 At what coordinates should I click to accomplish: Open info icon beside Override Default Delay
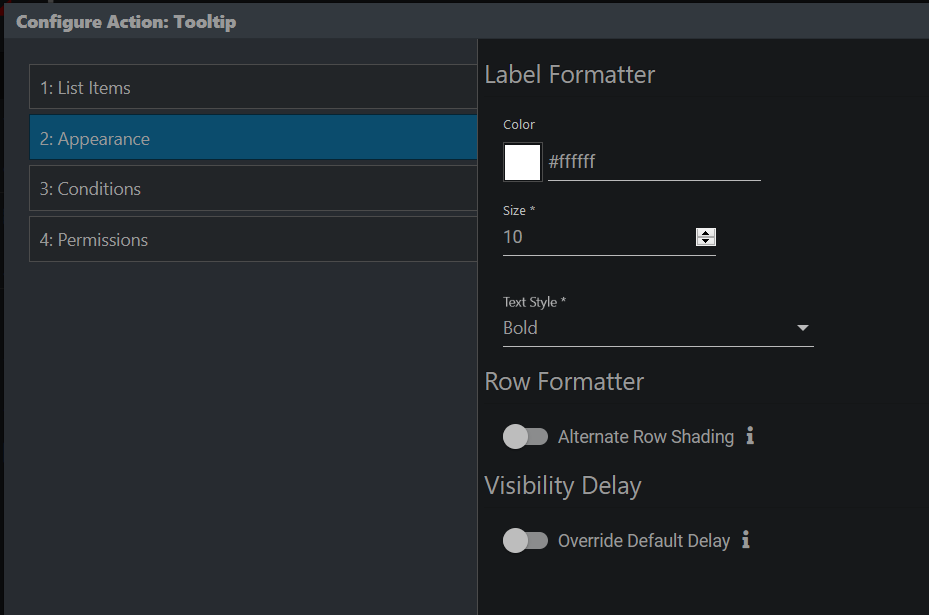coord(746,540)
